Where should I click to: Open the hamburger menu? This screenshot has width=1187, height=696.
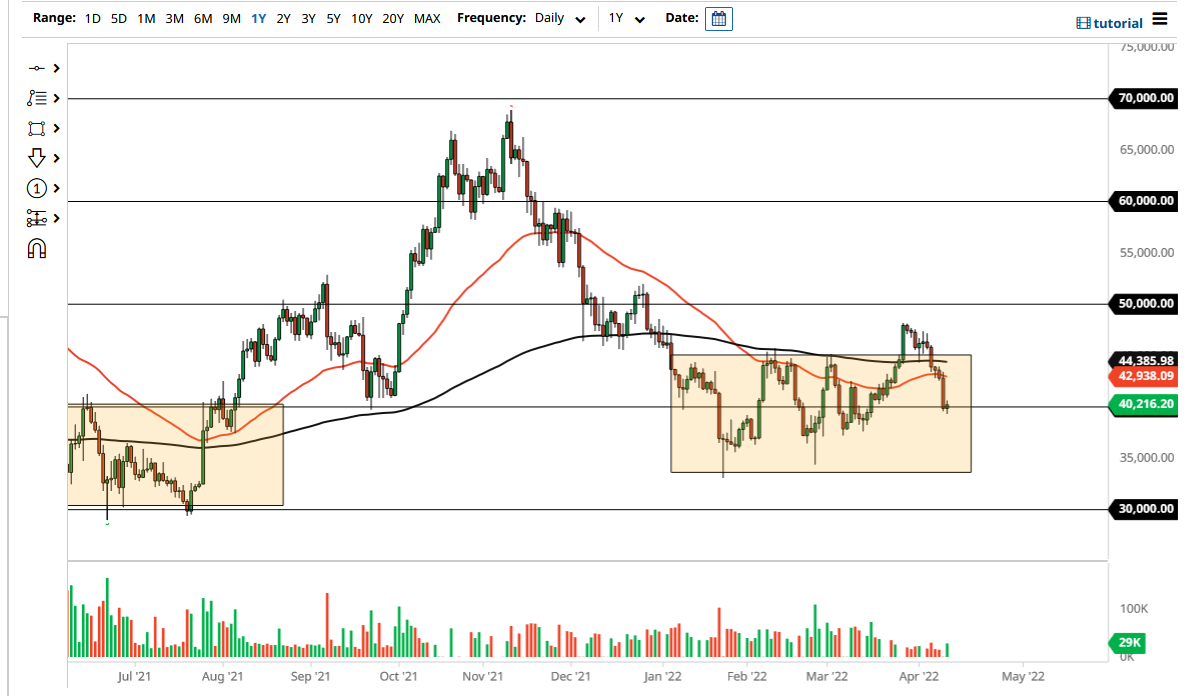(x=1159, y=18)
